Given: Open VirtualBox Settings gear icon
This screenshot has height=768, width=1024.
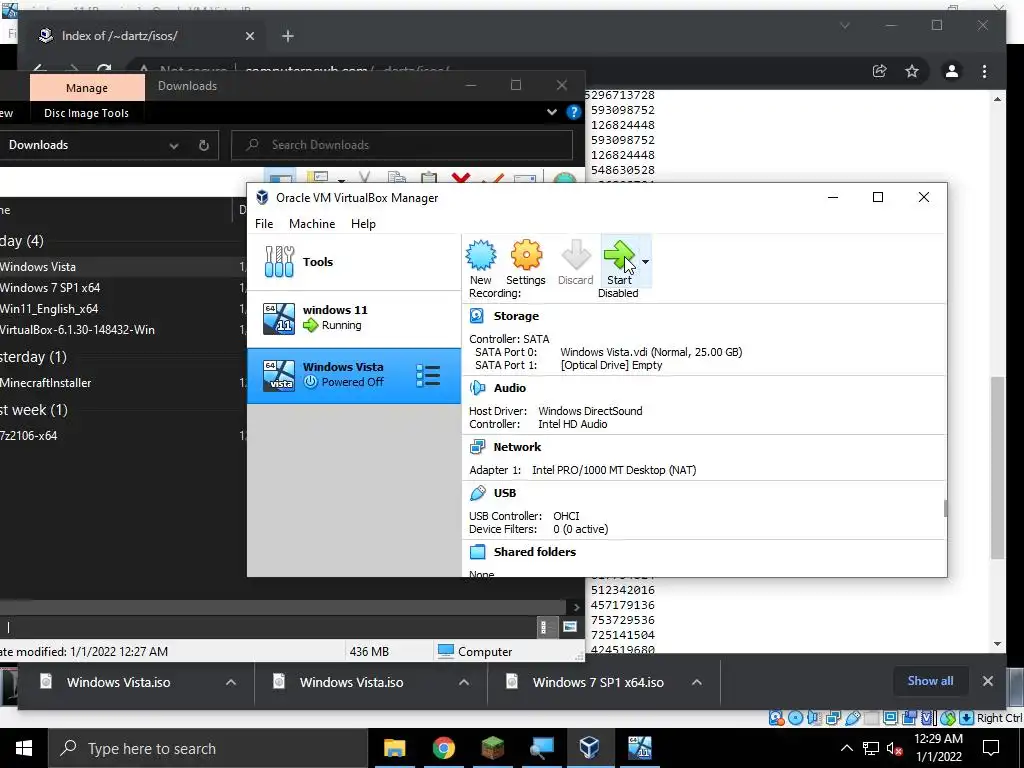Looking at the screenshot, I should [526, 255].
